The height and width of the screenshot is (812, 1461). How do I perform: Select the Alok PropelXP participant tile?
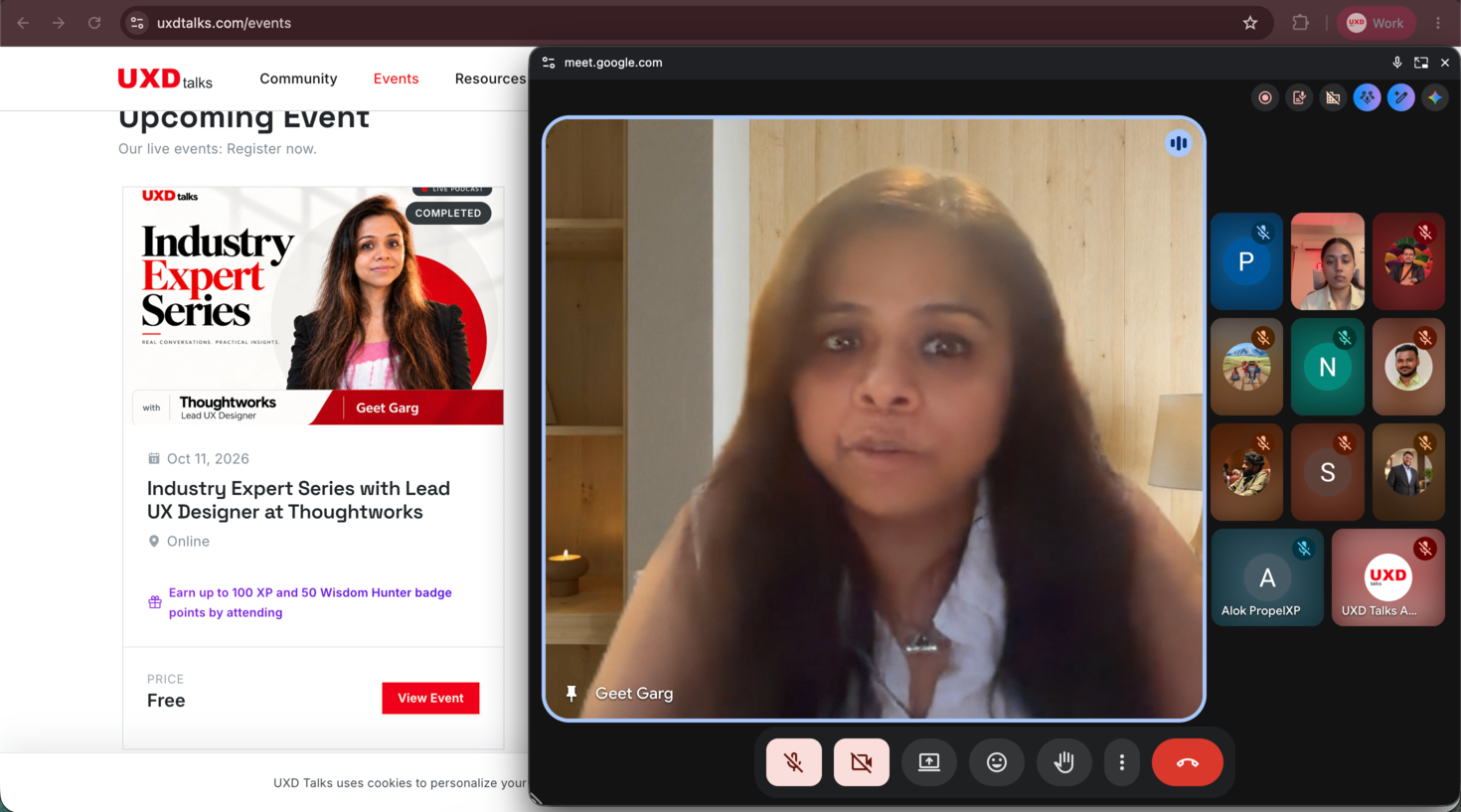pos(1267,577)
